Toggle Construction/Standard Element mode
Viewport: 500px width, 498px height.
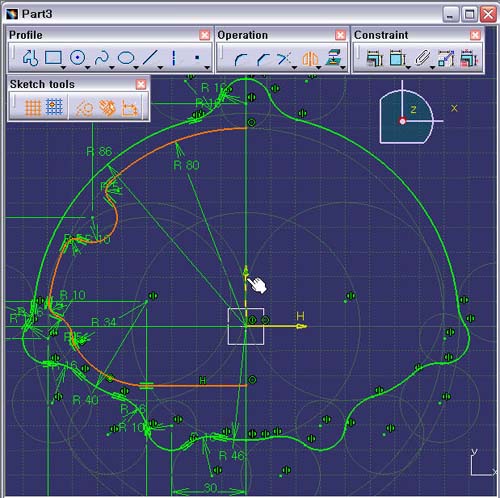(83, 108)
